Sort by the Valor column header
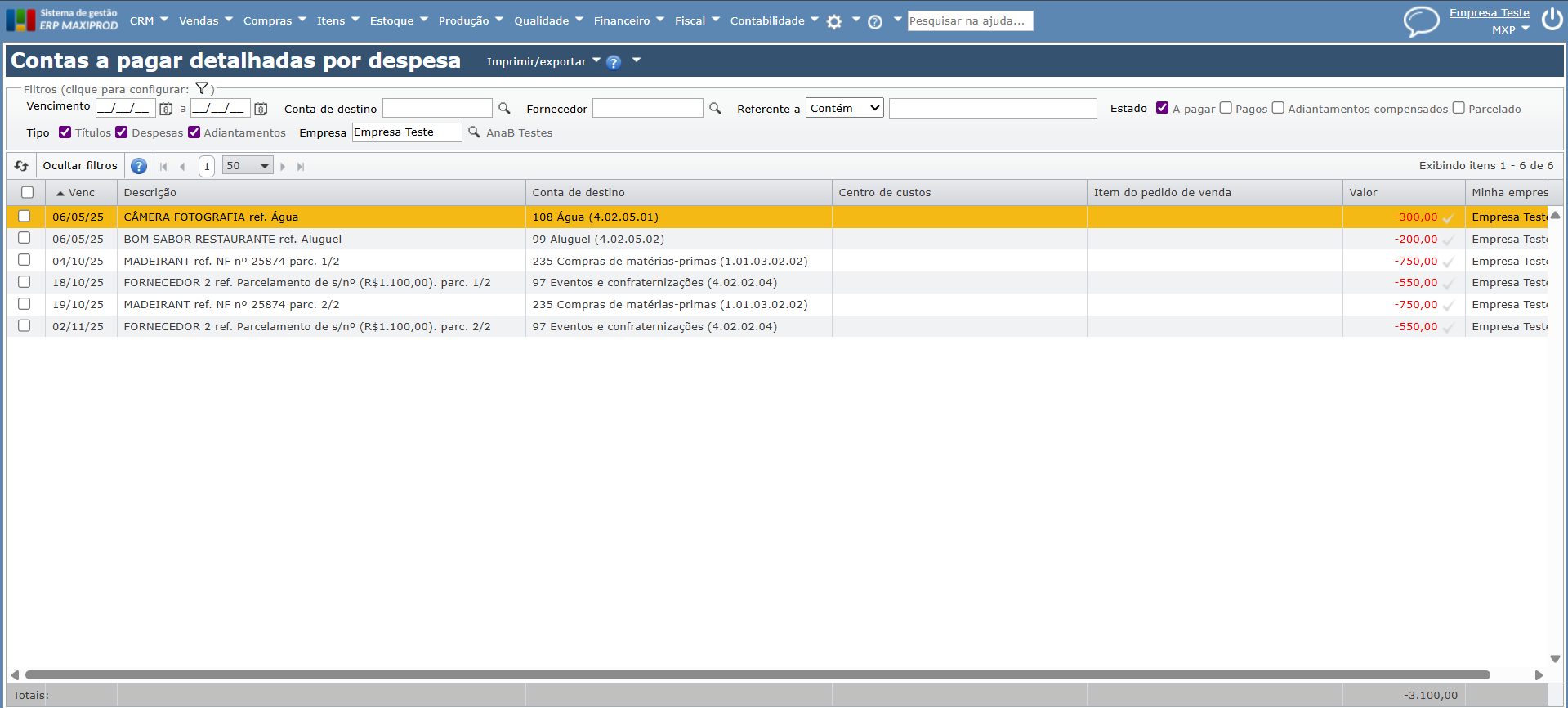 click(1404, 193)
